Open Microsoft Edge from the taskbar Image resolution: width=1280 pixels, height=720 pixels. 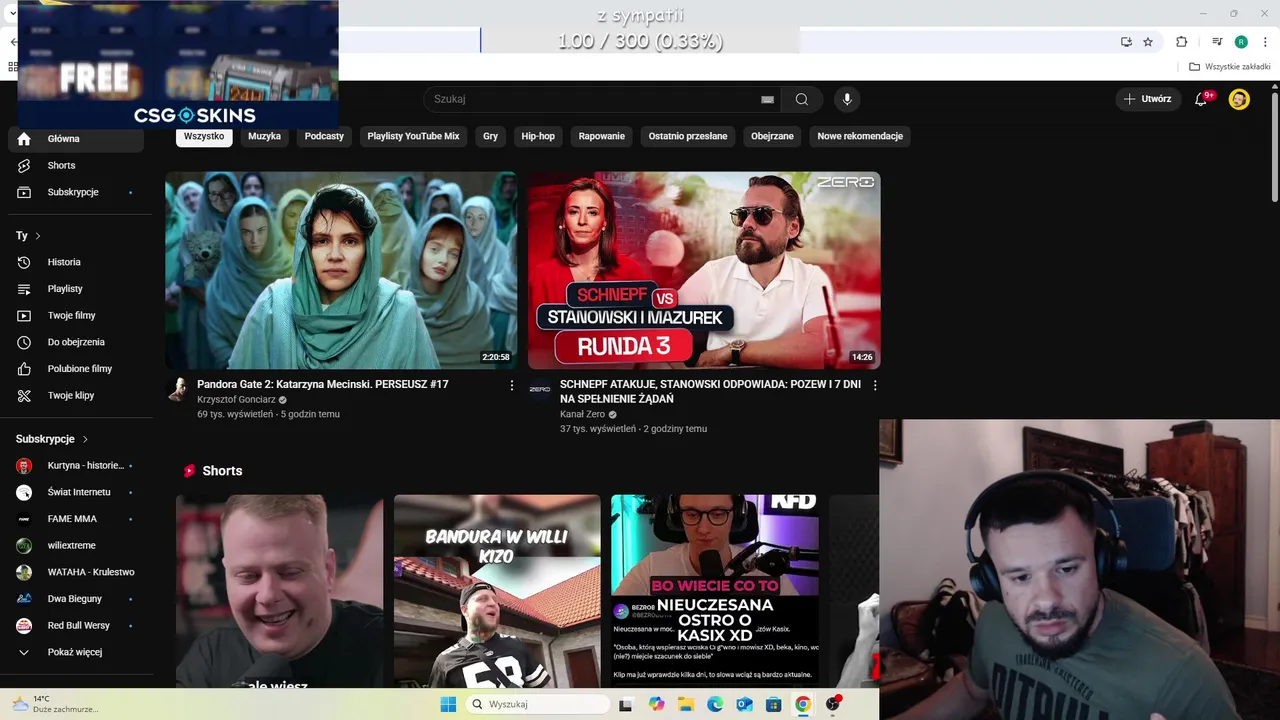tap(715, 704)
